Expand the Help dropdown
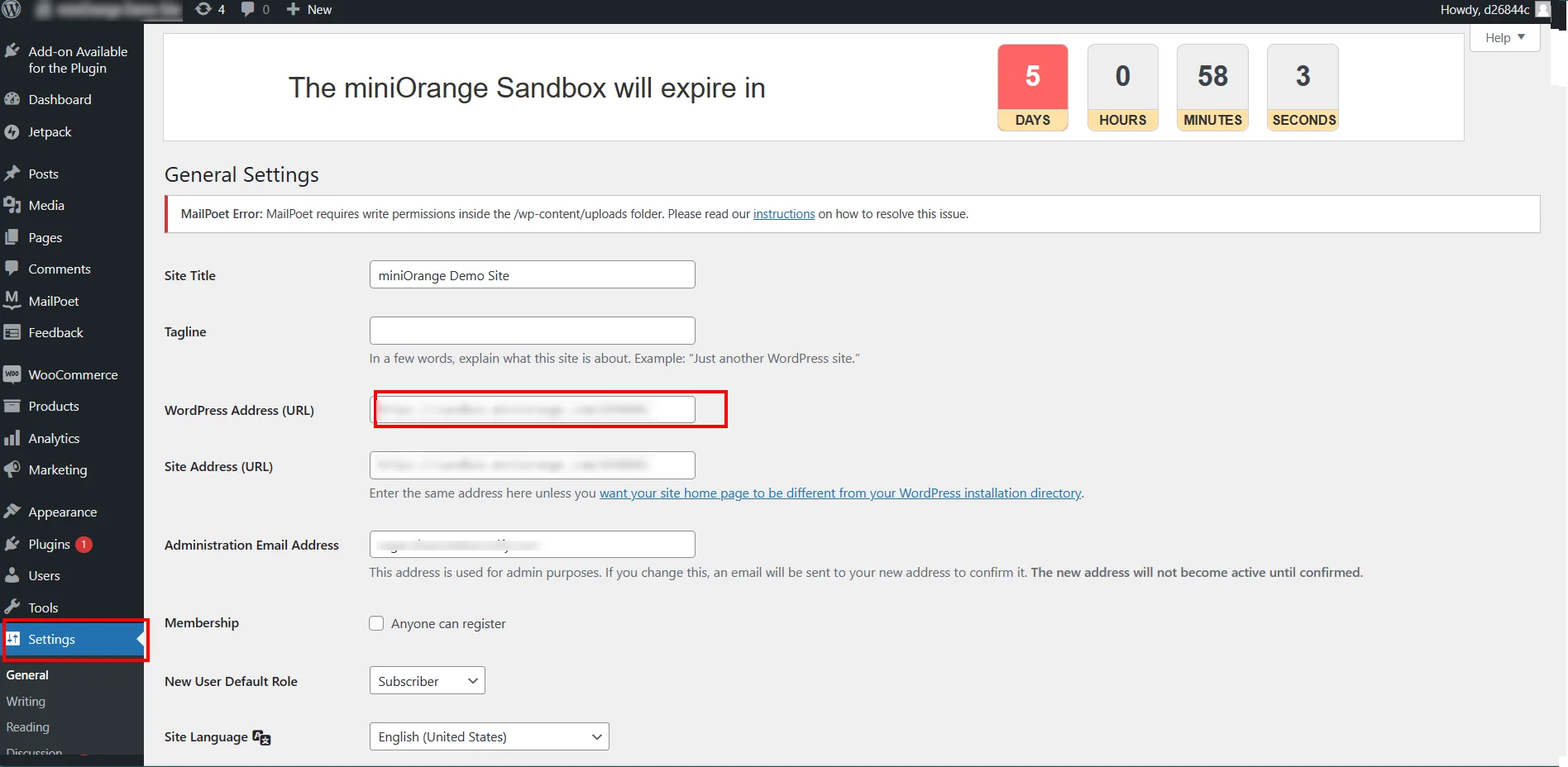The width and height of the screenshot is (1568, 767). (1503, 37)
